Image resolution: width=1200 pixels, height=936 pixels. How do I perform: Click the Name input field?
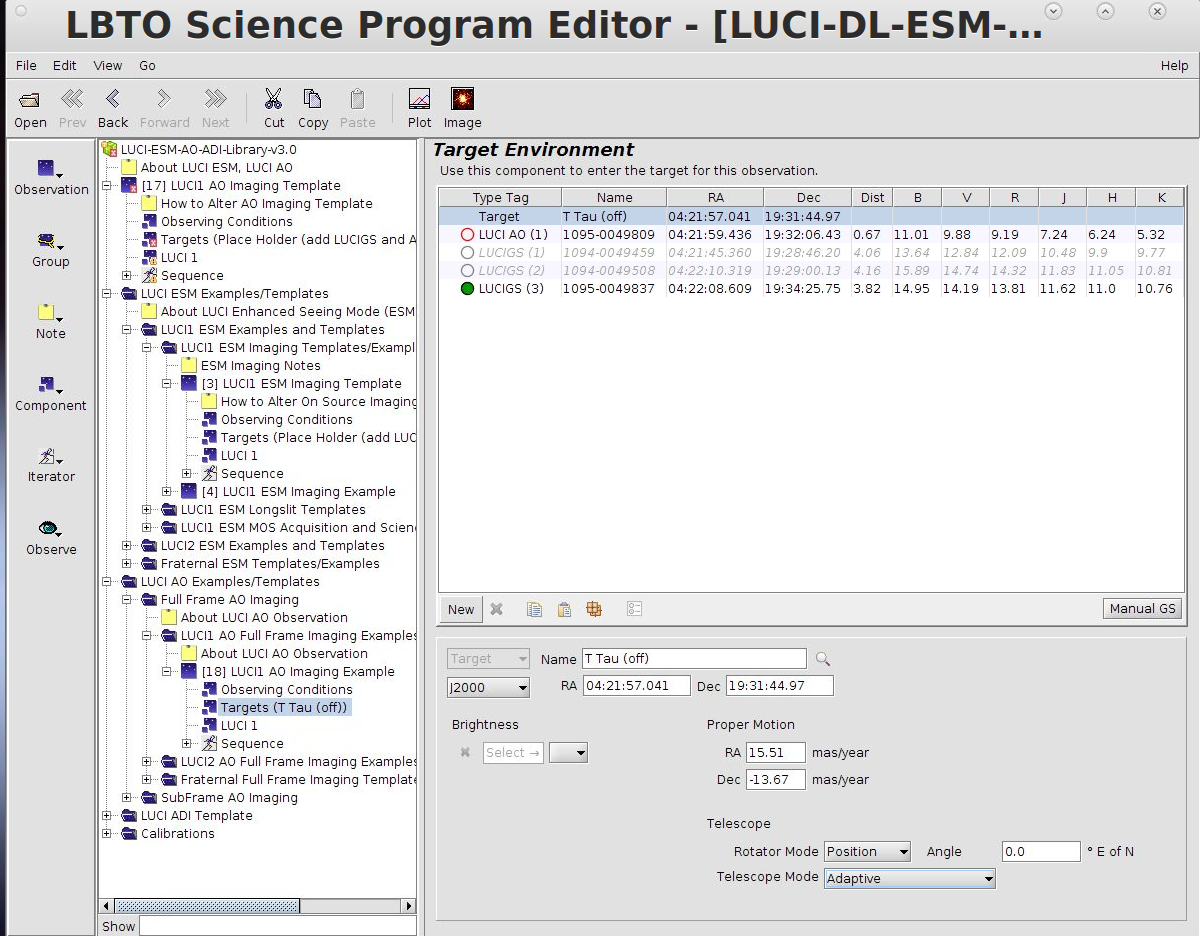point(694,659)
